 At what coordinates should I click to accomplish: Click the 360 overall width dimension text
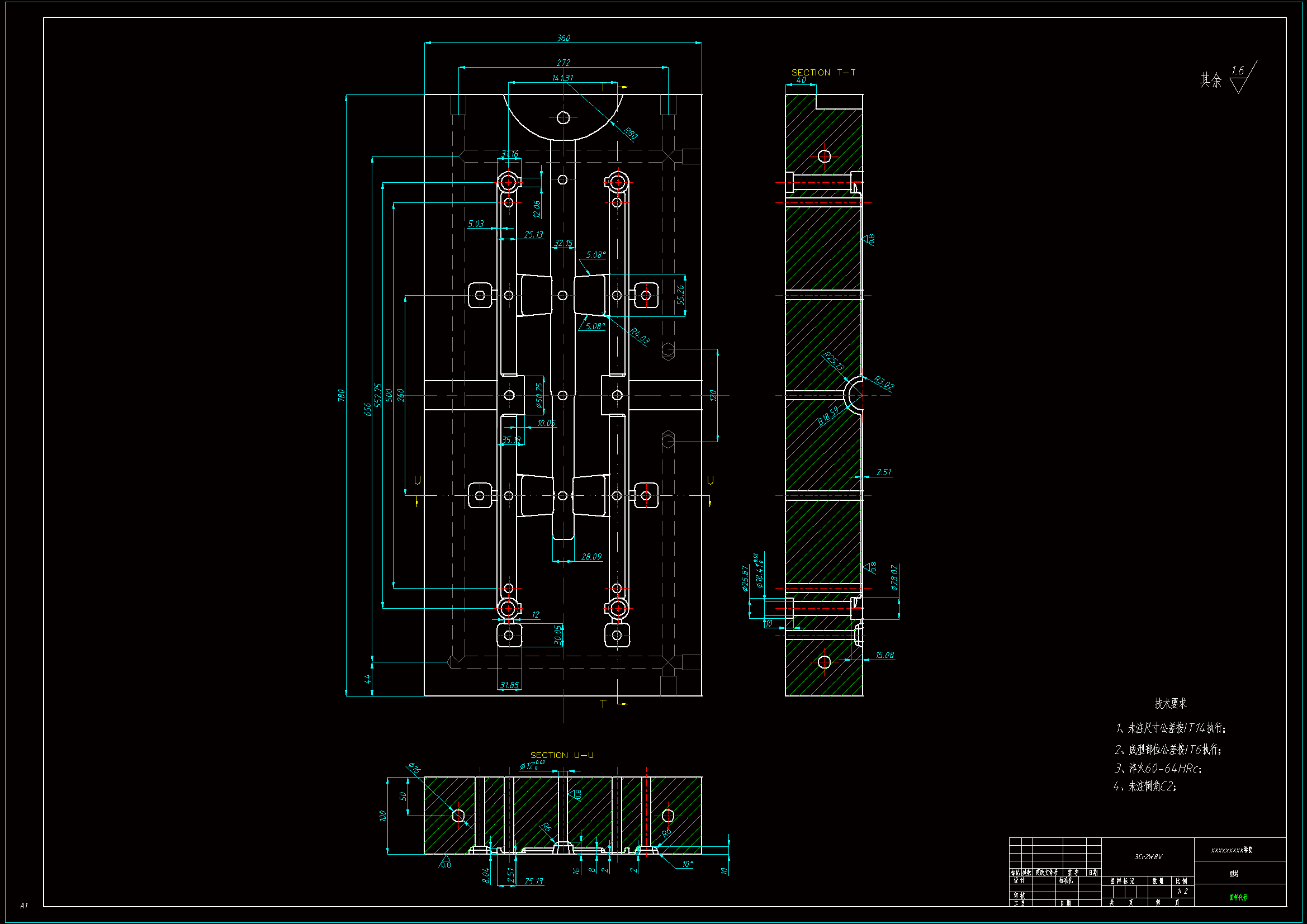pos(563,38)
